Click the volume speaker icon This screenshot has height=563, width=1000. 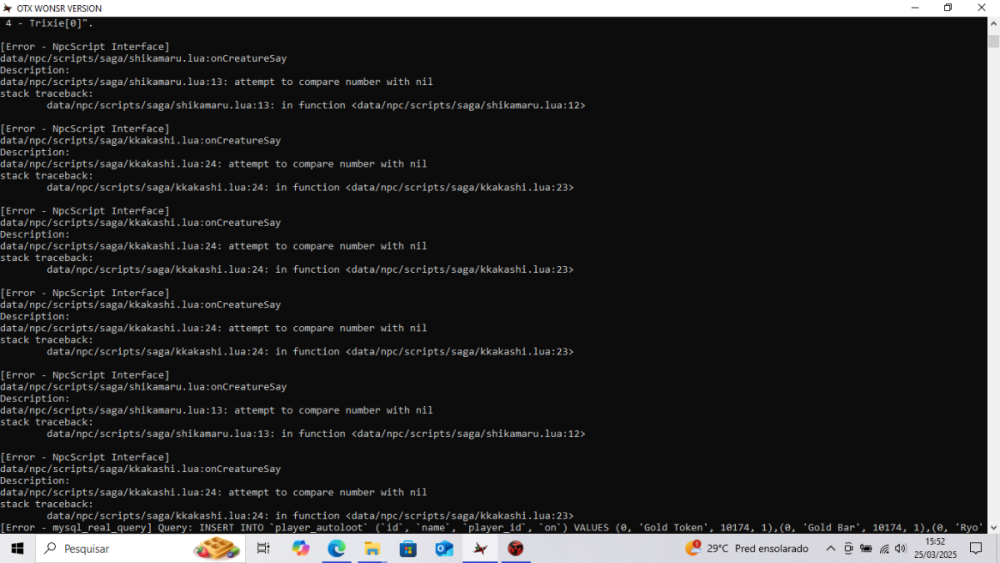pos(901,548)
